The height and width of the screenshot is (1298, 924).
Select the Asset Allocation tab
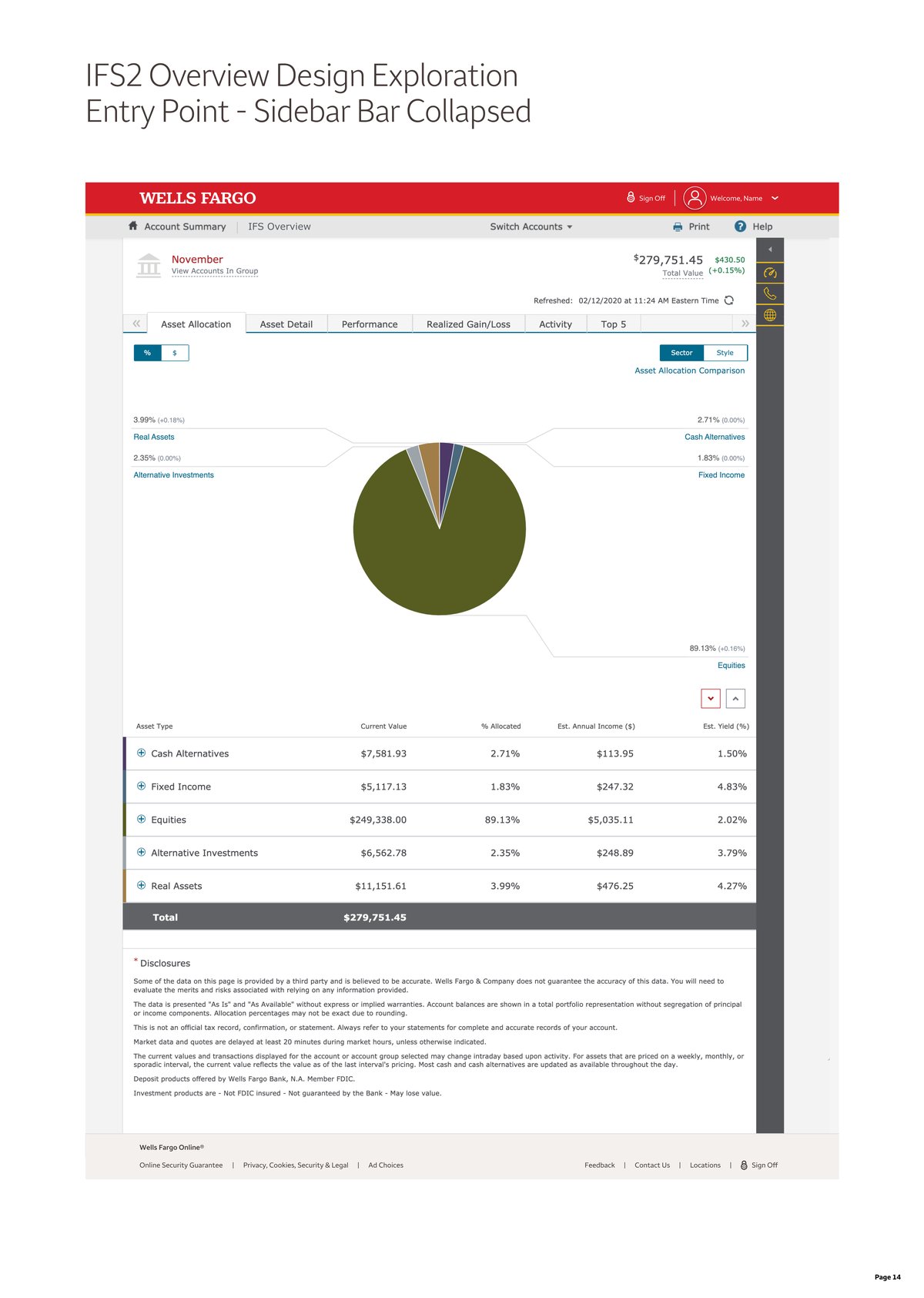[196, 324]
